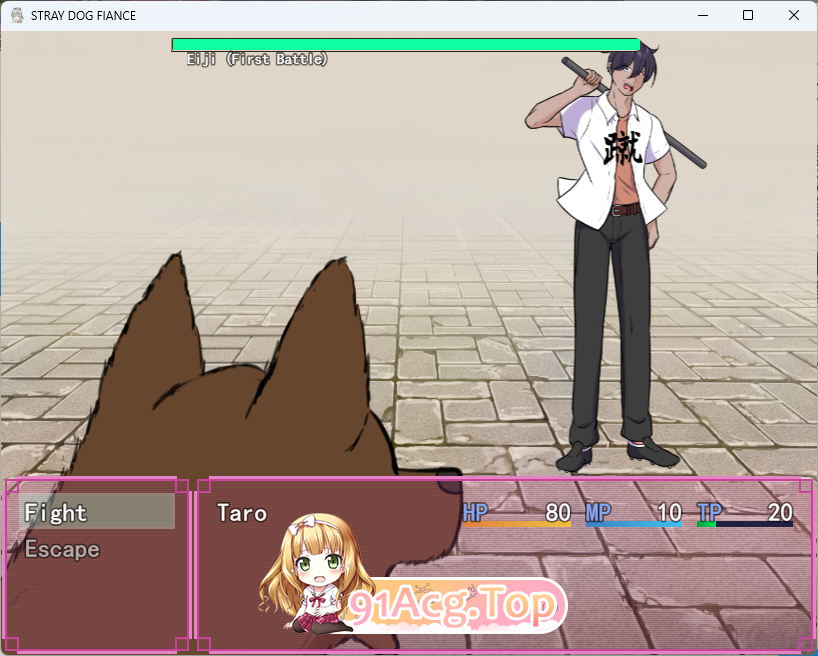Click the enemy's green health bar
818x656 pixels.
pos(405,45)
